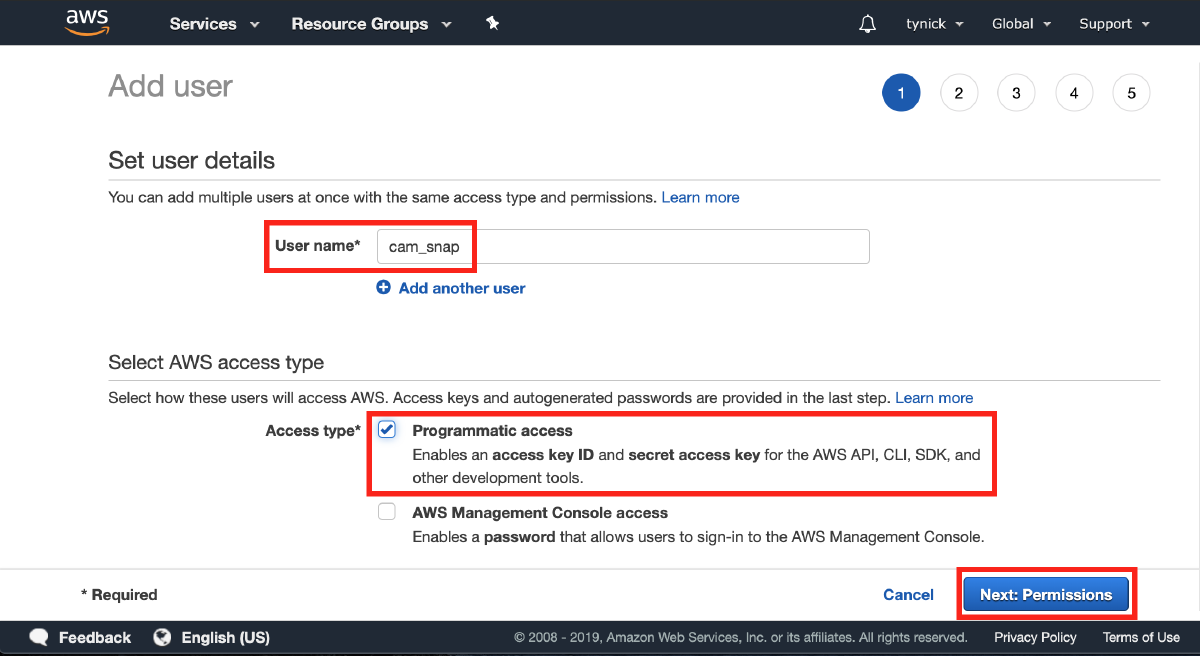Click the Programmatic access label text
The height and width of the screenshot is (656, 1200).
[x=492, y=430]
